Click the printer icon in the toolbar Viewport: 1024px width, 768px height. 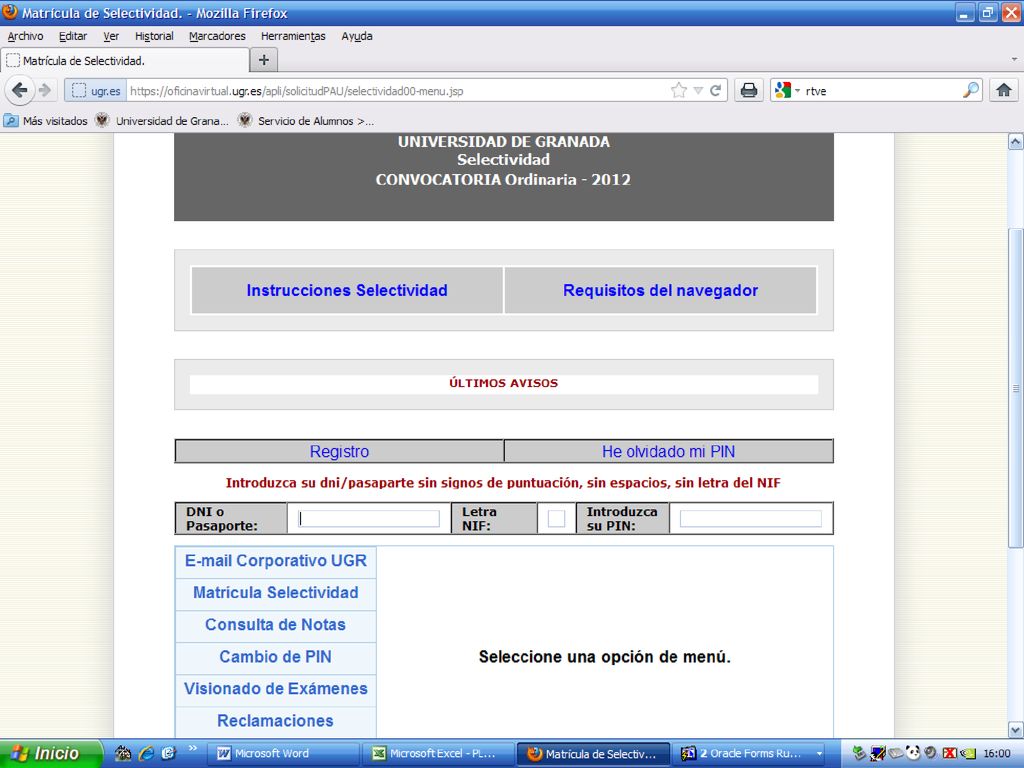pyautogui.click(x=749, y=90)
